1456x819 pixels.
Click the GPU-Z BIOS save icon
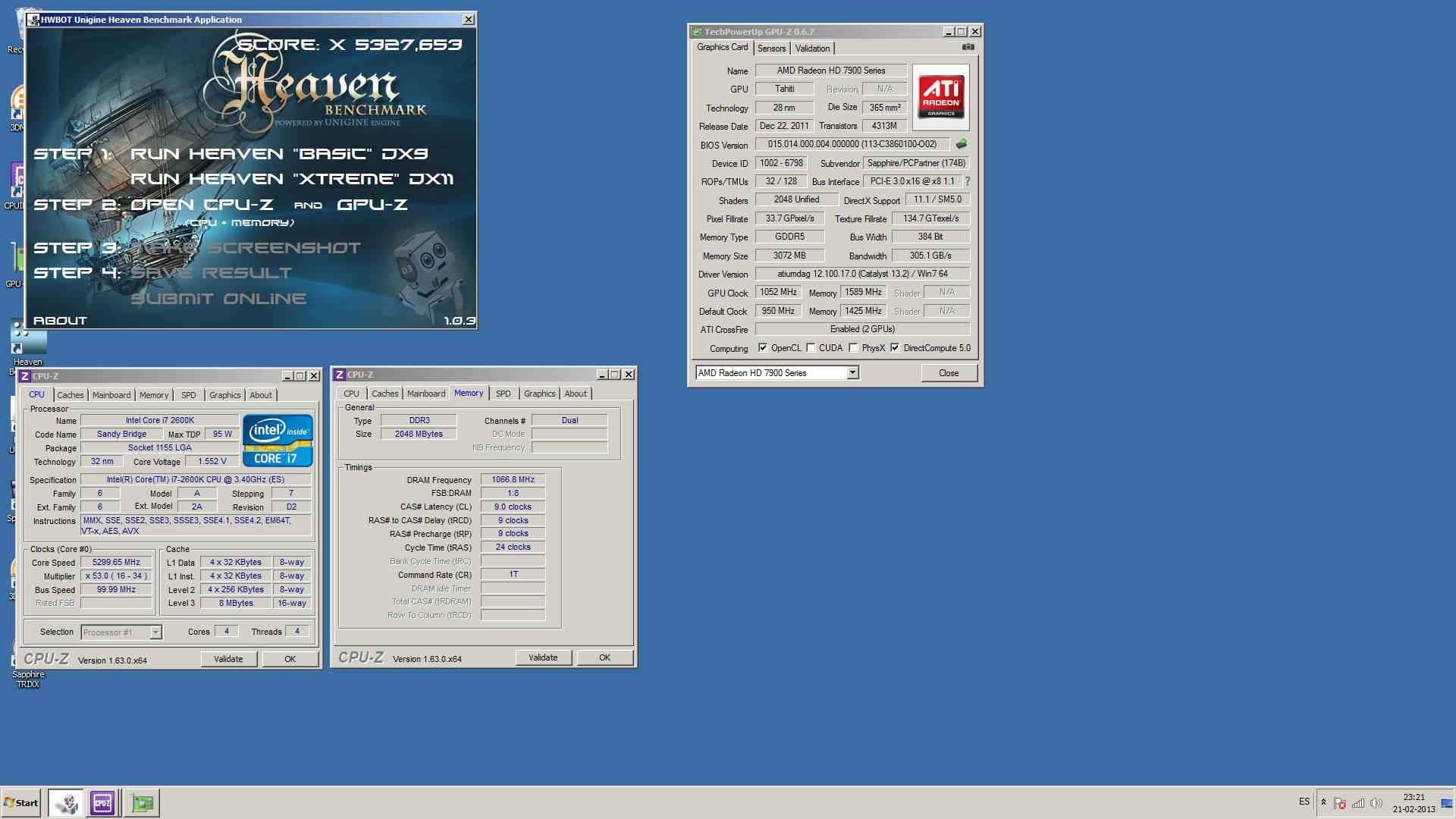click(962, 144)
